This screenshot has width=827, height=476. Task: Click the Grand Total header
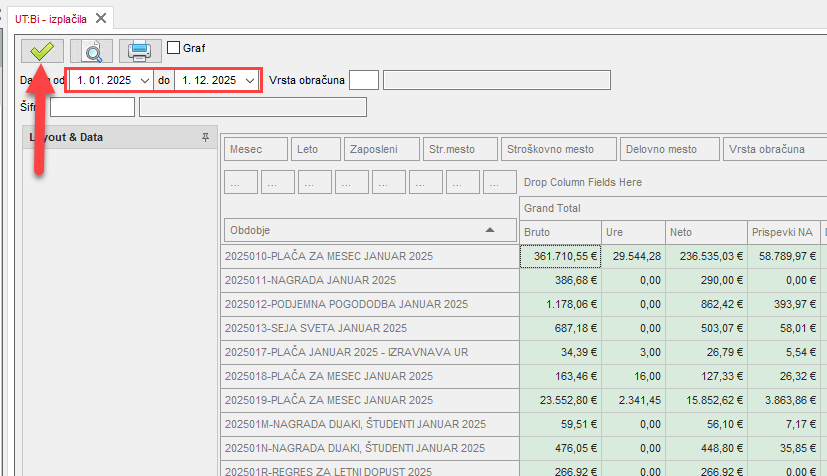point(673,208)
